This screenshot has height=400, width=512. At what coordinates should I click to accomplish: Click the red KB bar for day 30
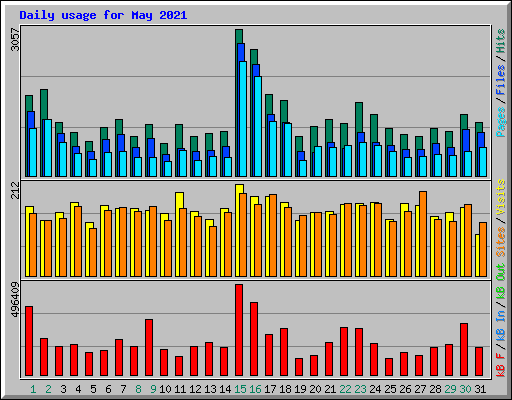[x=464, y=350]
